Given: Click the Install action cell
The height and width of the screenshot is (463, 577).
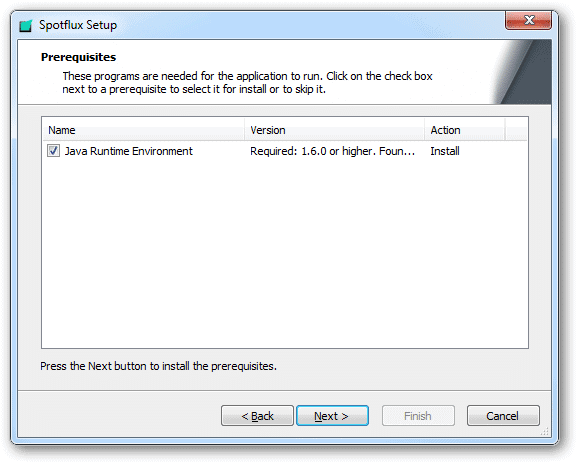Looking at the screenshot, I should pyautogui.click(x=445, y=151).
